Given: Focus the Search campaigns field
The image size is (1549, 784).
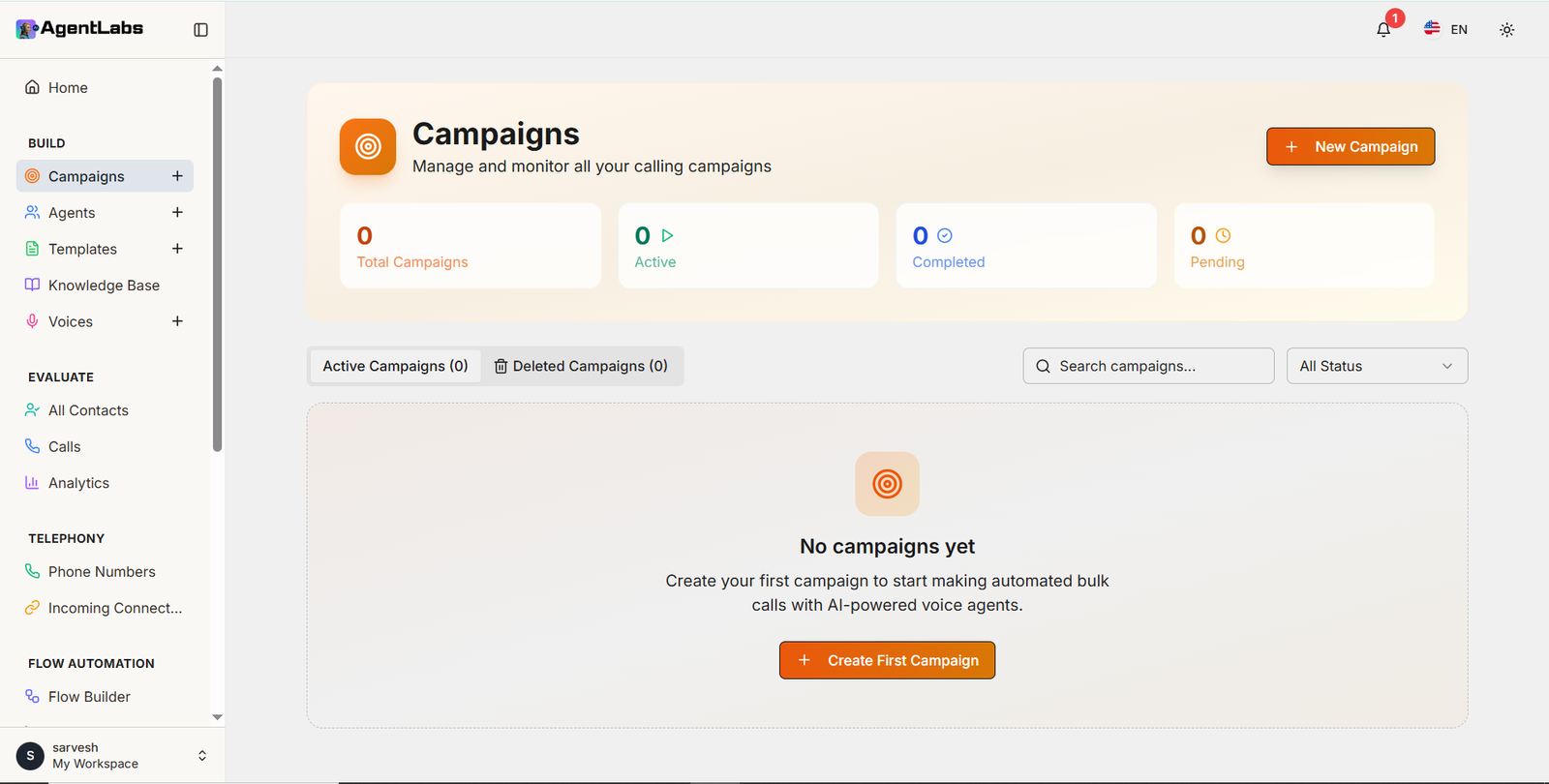Looking at the screenshot, I should coord(1148,366).
